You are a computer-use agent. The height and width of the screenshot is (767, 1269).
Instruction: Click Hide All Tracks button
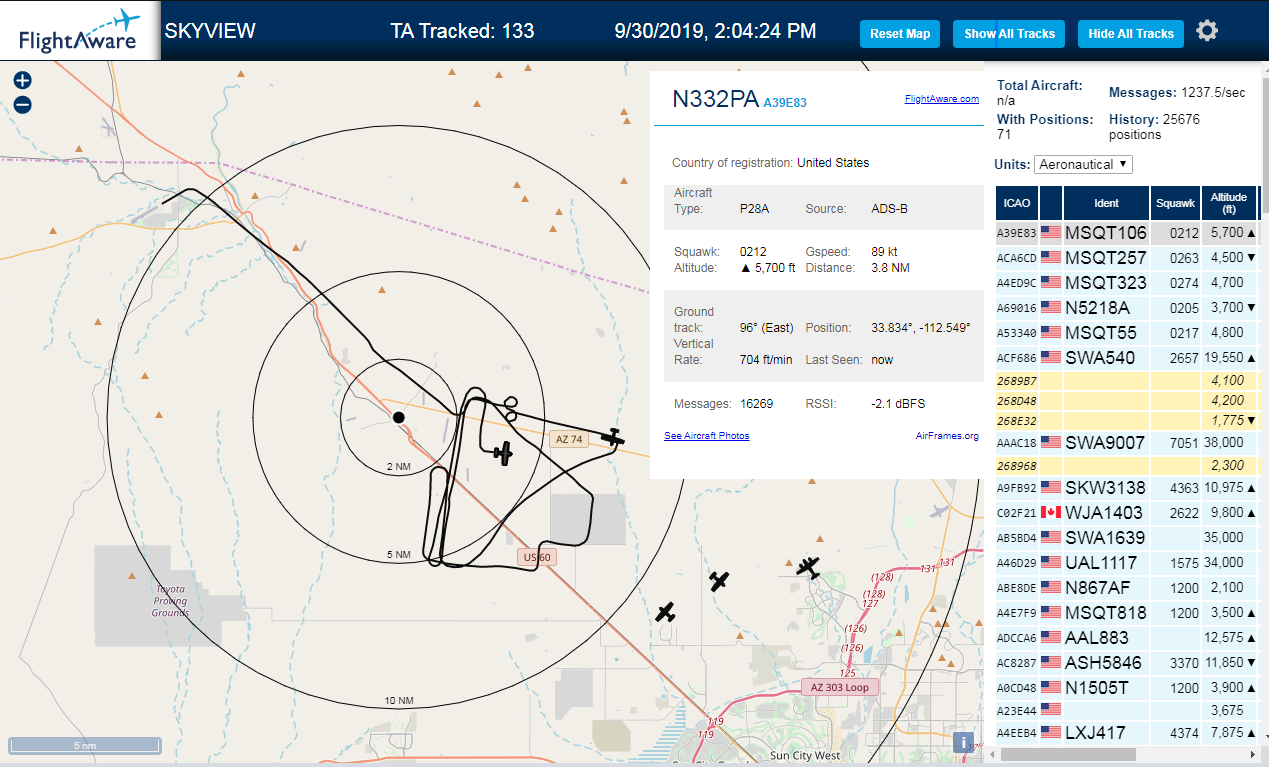[1131, 34]
